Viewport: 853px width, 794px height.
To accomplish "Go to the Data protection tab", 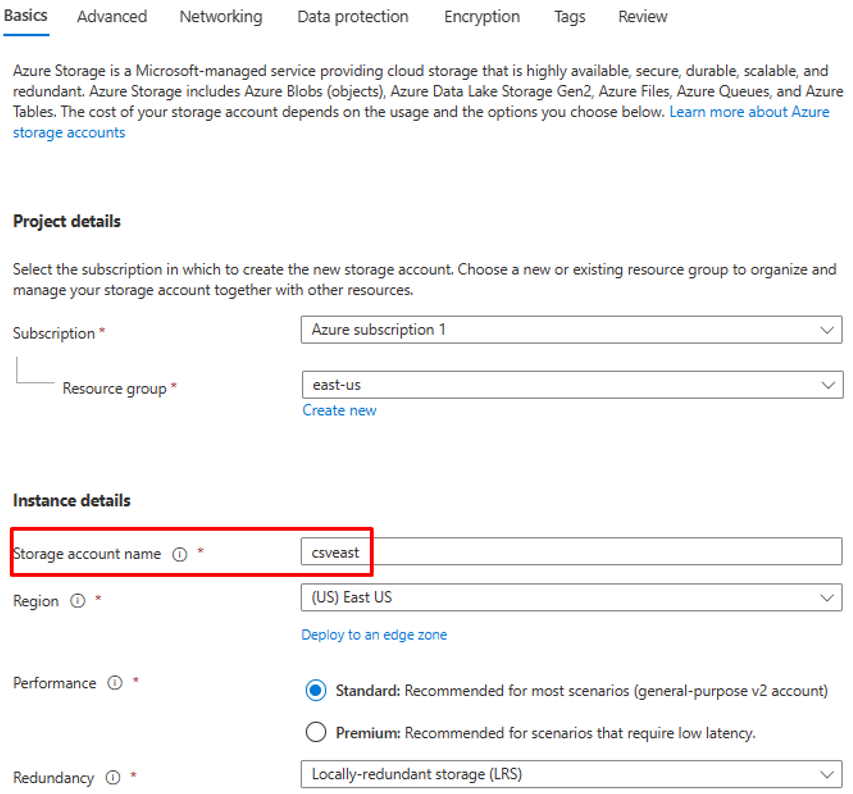I will click(353, 17).
